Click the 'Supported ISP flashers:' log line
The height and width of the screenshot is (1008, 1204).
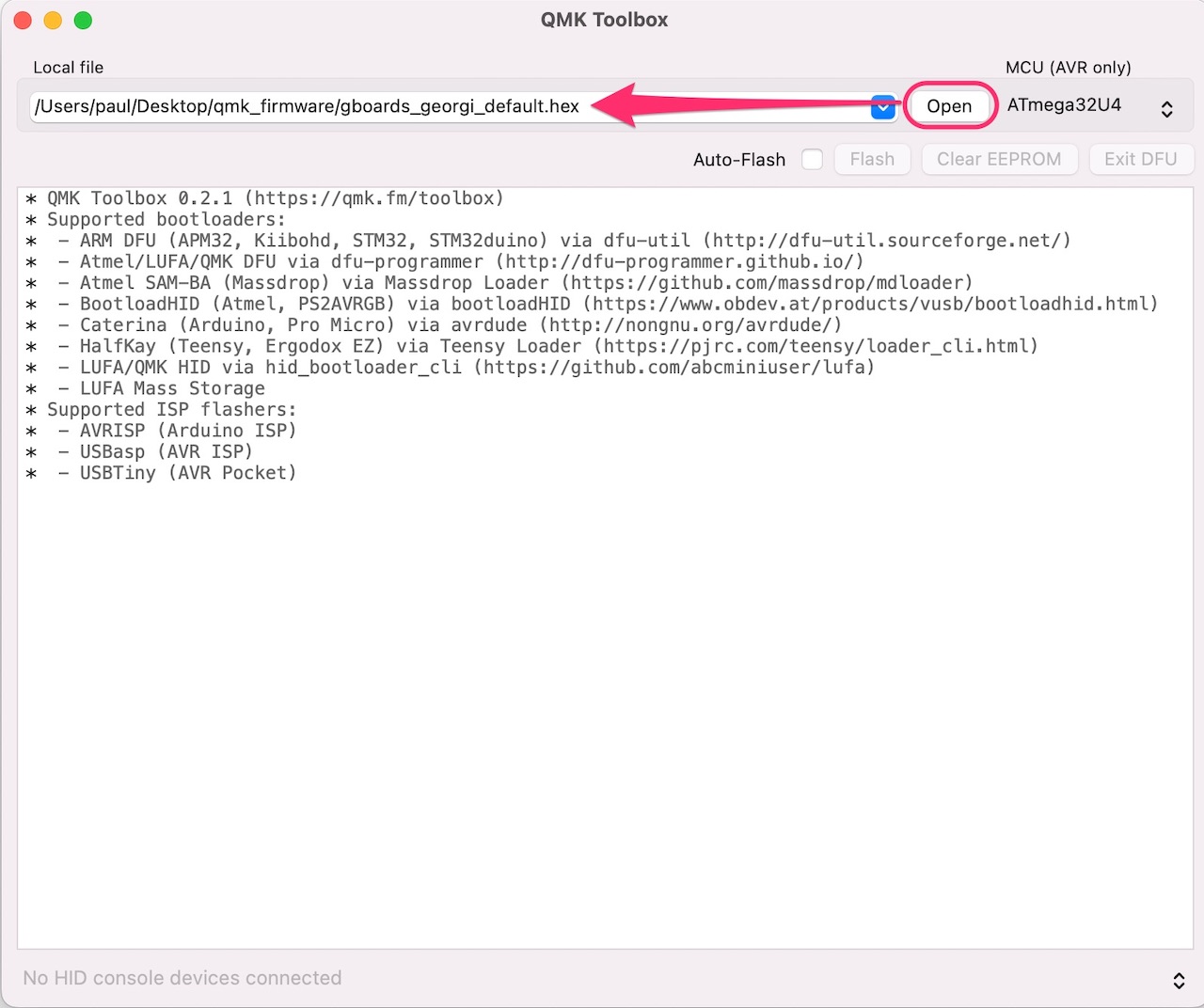click(161, 409)
